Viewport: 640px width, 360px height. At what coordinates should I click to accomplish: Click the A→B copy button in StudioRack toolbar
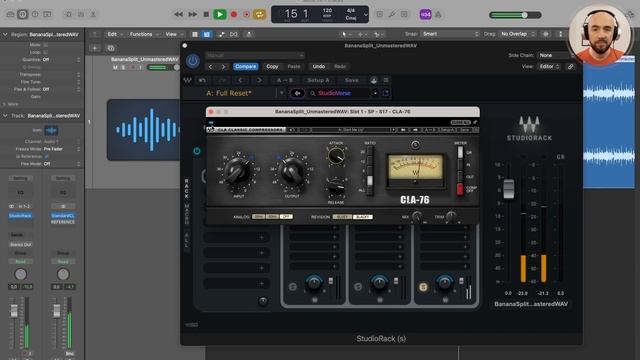tap(285, 80)
